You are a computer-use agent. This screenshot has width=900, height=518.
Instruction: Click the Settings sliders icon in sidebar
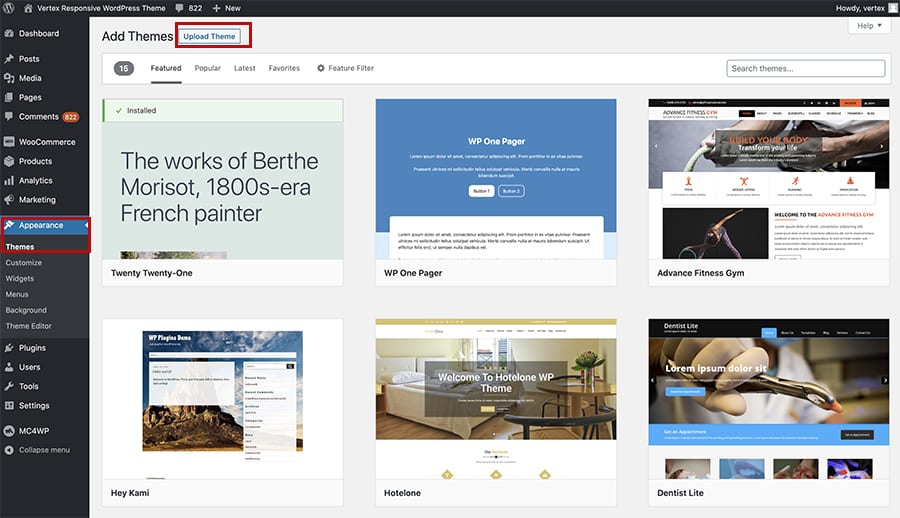tap(9, 405)
